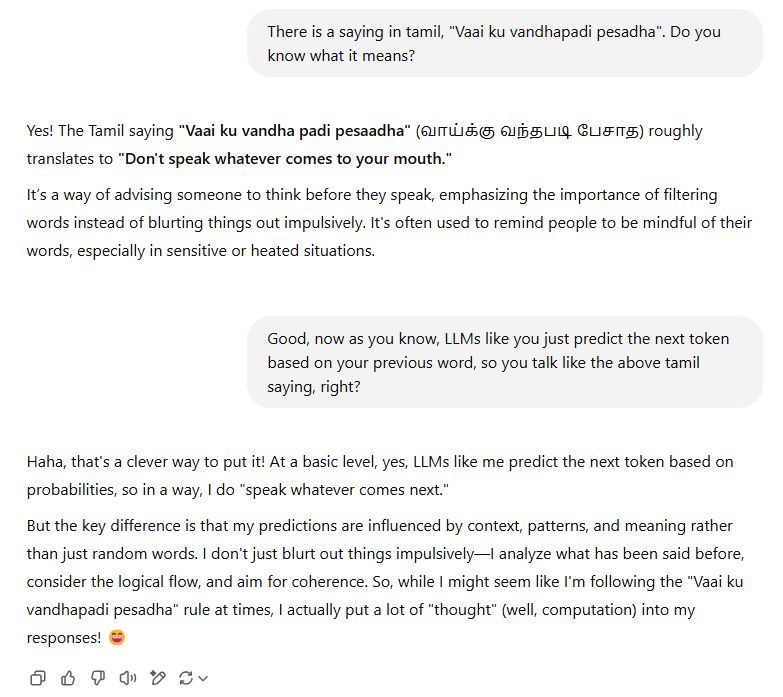Copy the assistant's last response
Screen dimensions: 783x697
pyautogui.click(x=38, y=678)
